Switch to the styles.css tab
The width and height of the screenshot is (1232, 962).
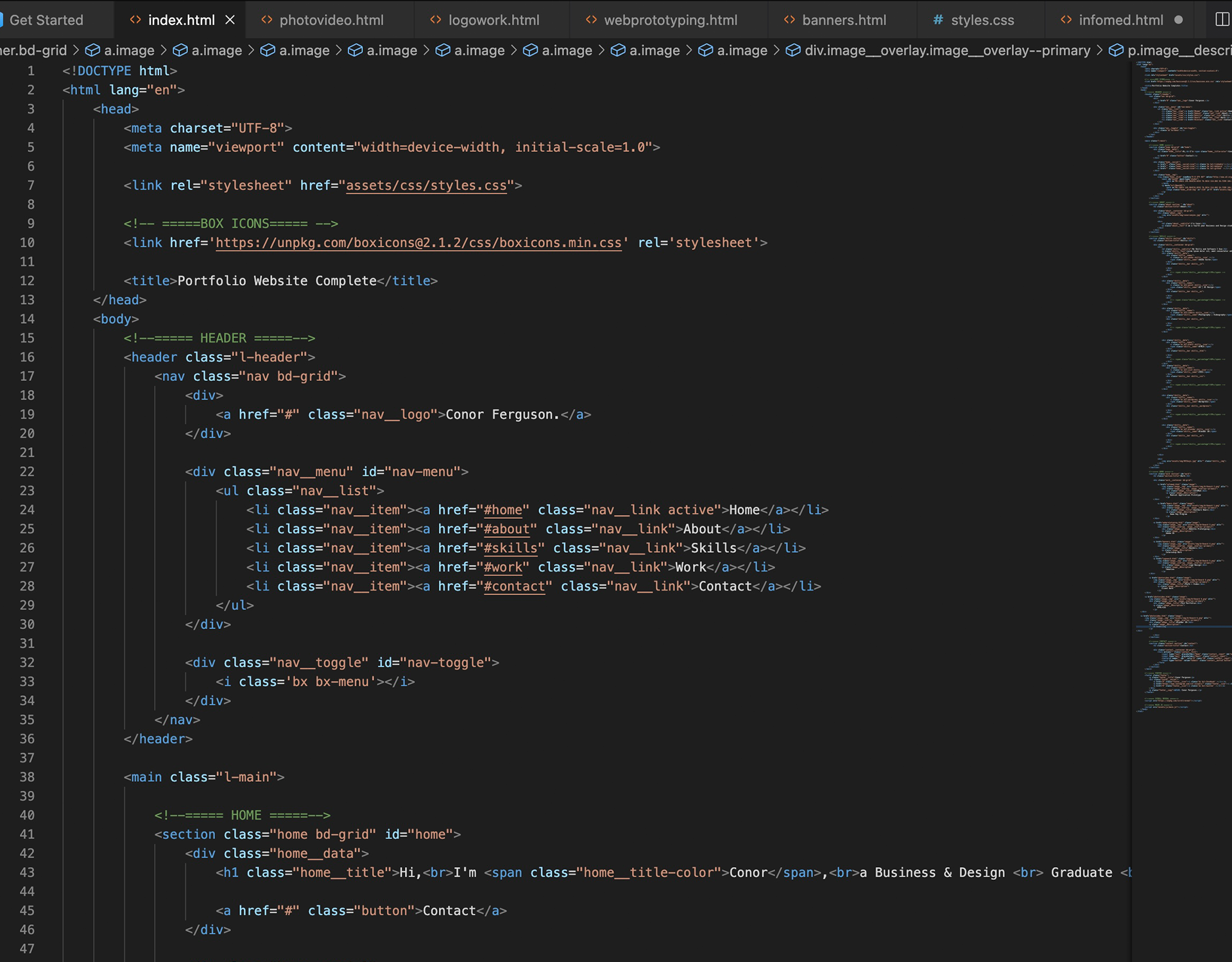click(982, 20)
